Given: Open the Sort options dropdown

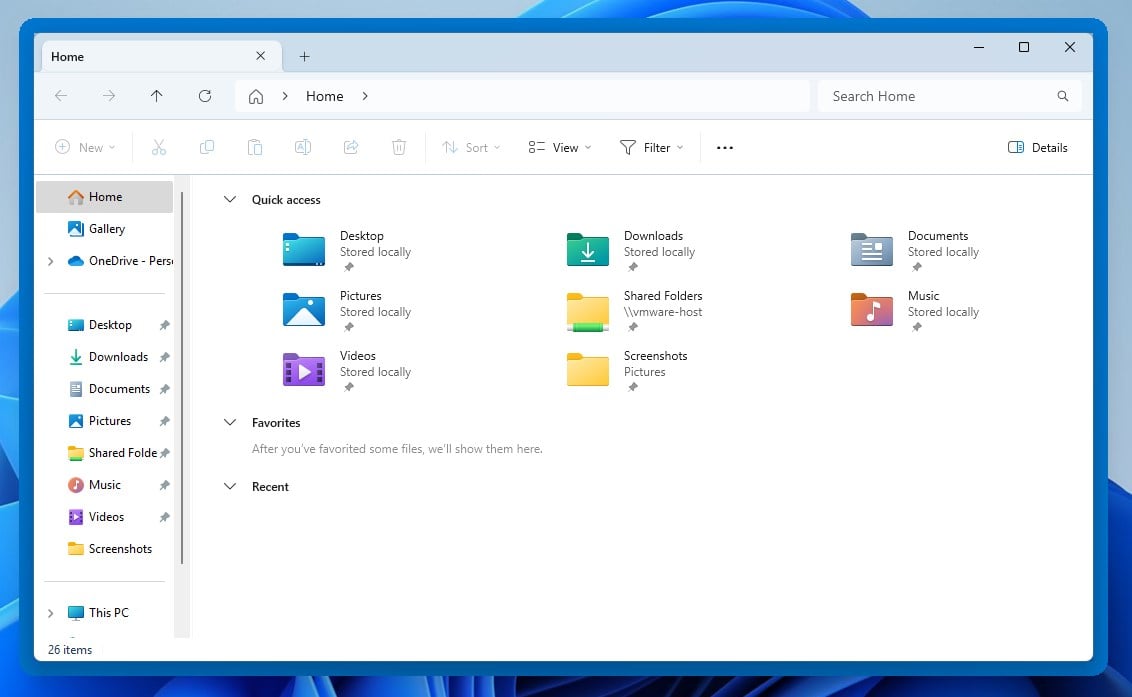Looking at the screenshot, I should point(471,147).
